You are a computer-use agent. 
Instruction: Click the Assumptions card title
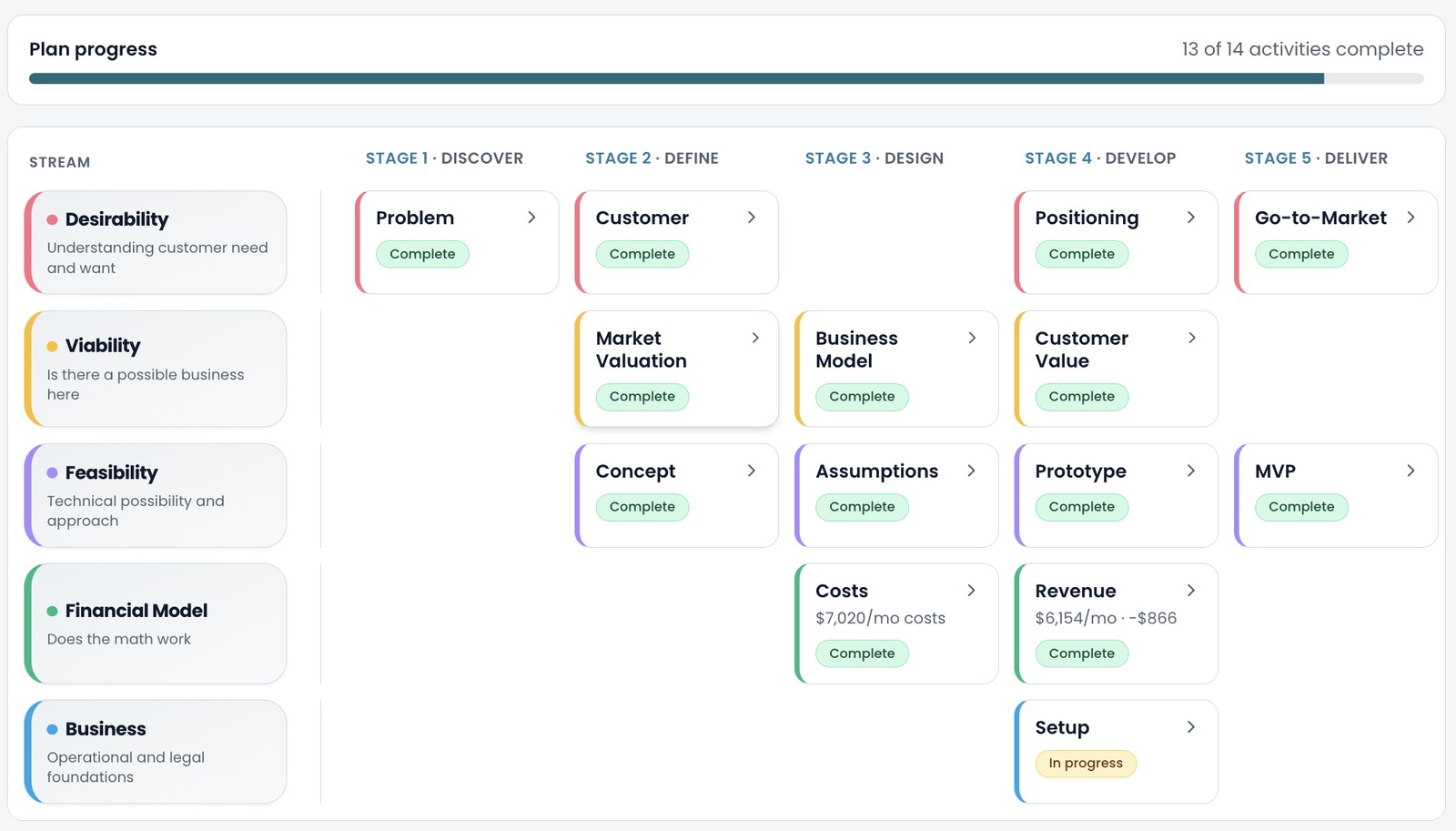(x=876, y=471)
